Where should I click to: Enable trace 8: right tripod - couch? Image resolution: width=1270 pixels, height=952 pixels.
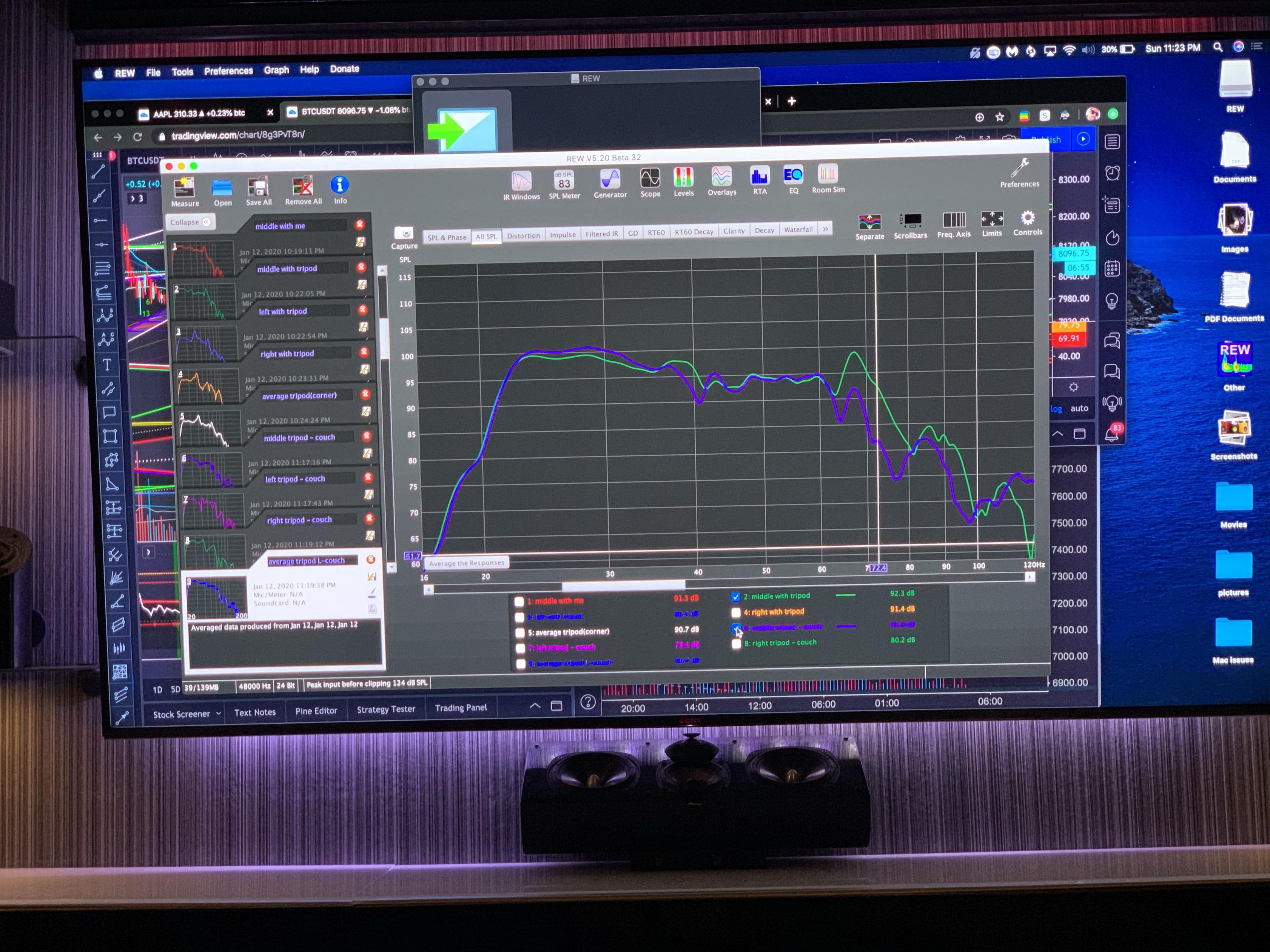point(737,643)
